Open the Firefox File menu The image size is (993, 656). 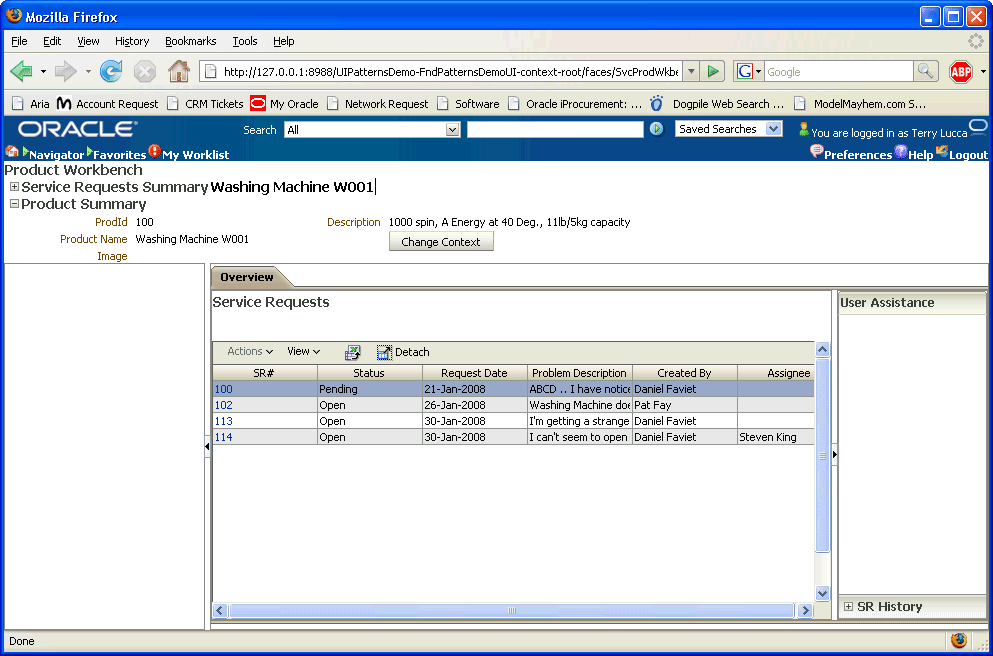19,41
